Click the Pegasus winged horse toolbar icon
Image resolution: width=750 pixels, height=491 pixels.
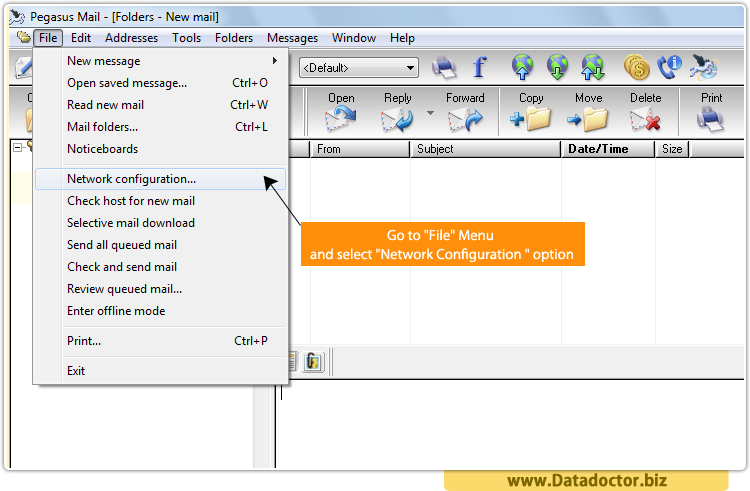coord(703,67)
